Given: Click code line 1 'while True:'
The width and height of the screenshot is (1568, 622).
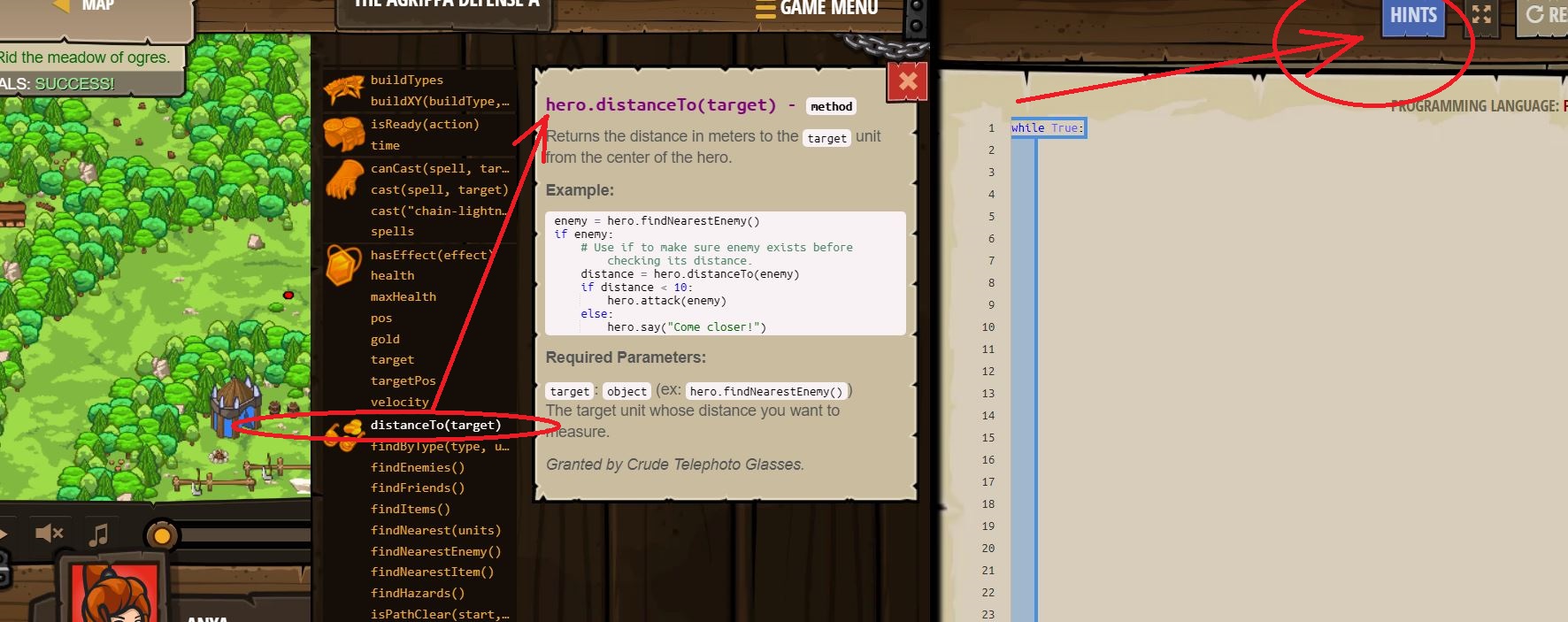Looking at the screenshot, I should tap(1048, 128).
